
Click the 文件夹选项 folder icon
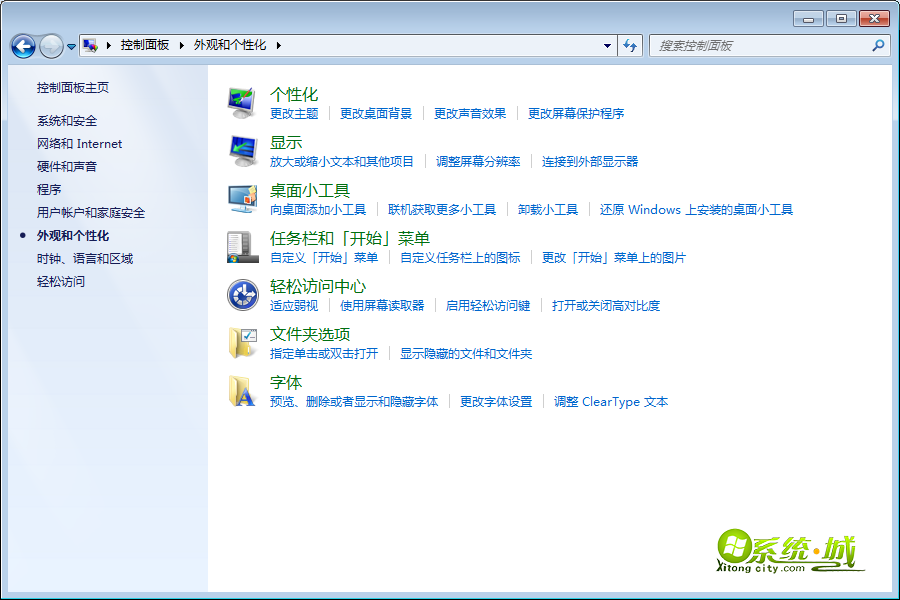tap(242, 342)
